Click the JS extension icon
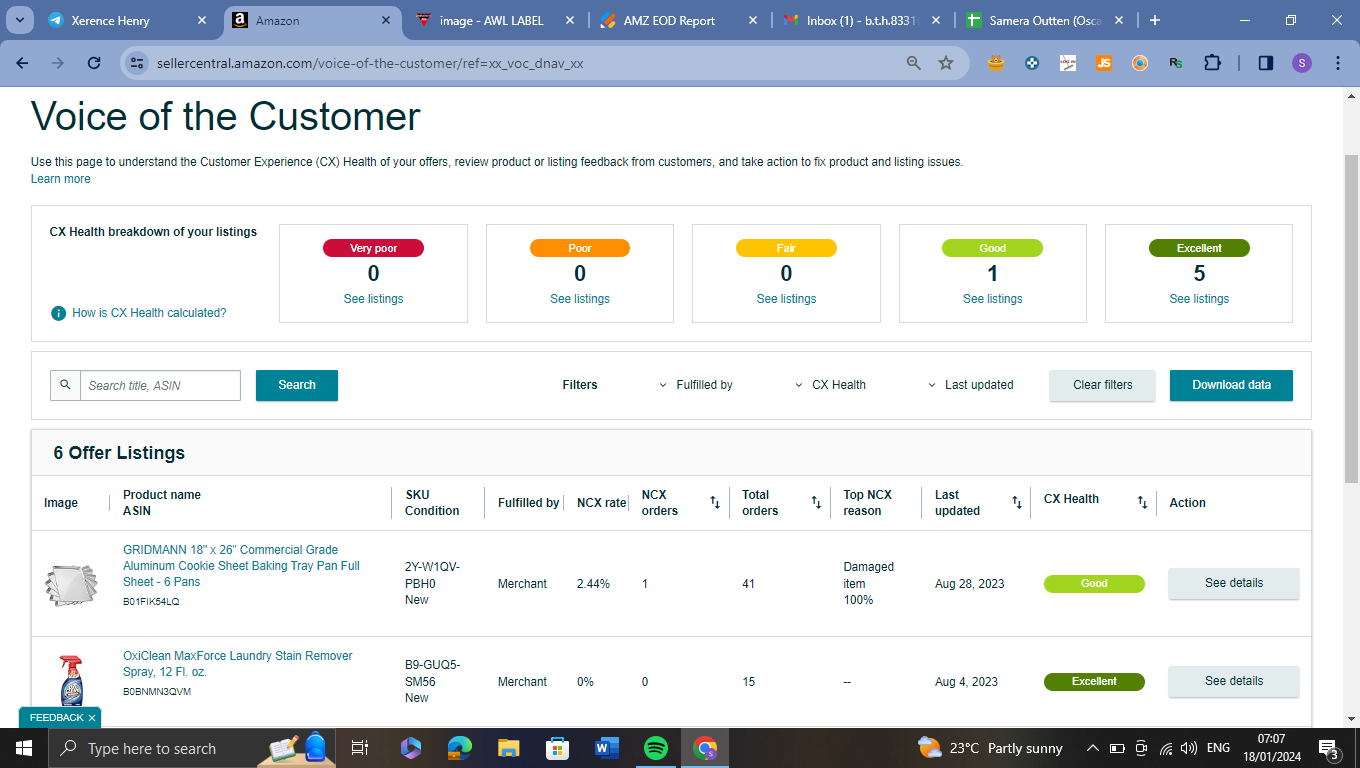The height and width of the screenshot is (768, 1360). tap(1104, 63)
